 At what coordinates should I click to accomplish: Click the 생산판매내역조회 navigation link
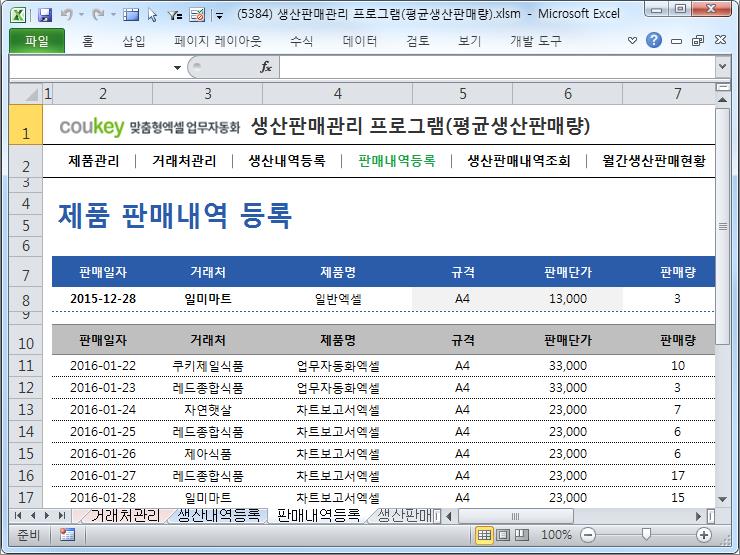click(519, 161)
